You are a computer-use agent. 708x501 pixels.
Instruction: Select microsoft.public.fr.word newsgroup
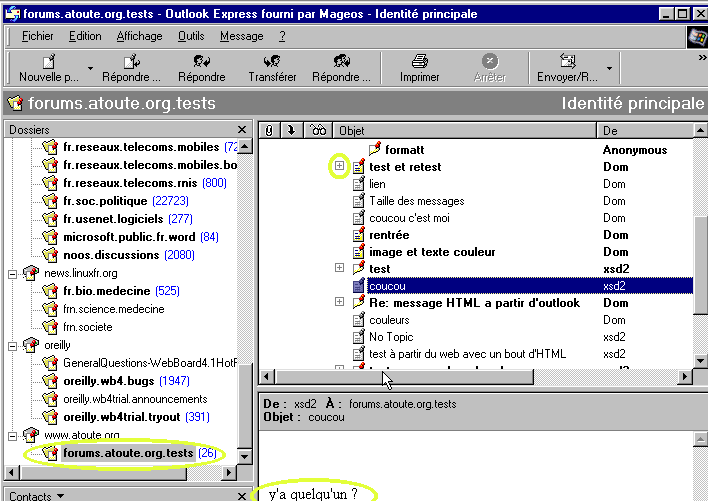pos(129,237)
